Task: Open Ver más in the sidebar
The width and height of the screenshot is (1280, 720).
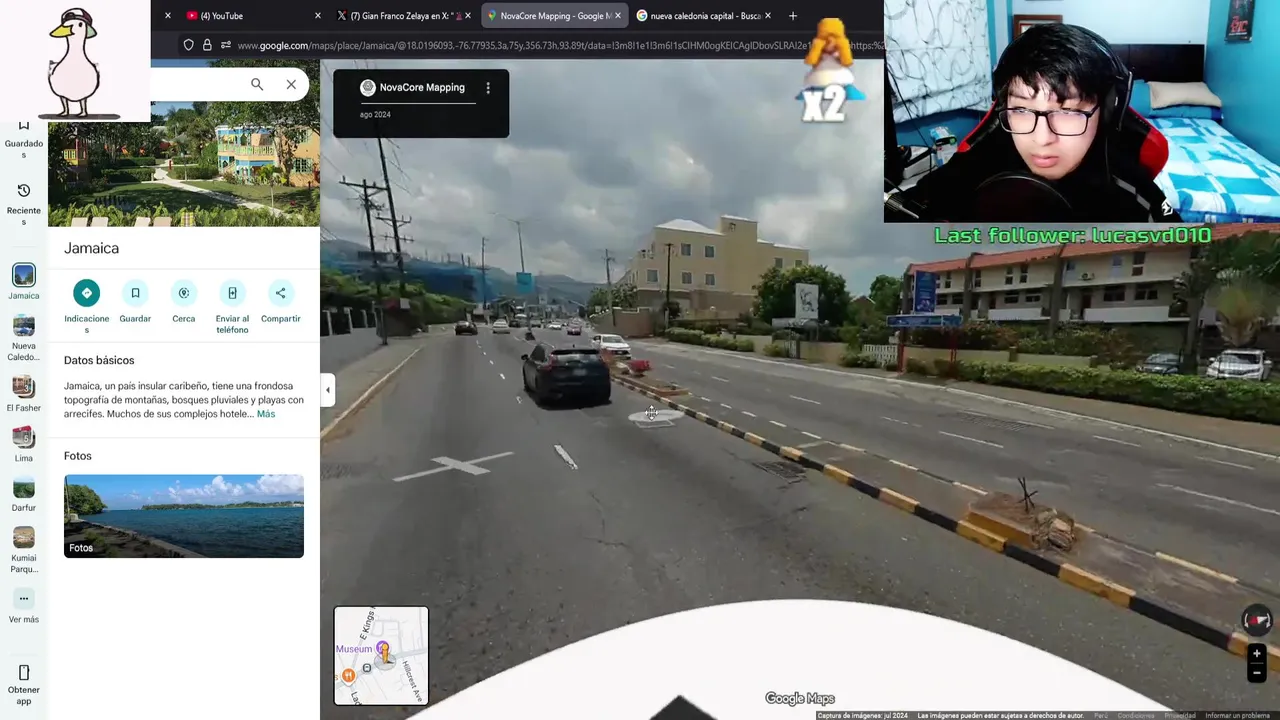Action: click(x=24, y=607)
